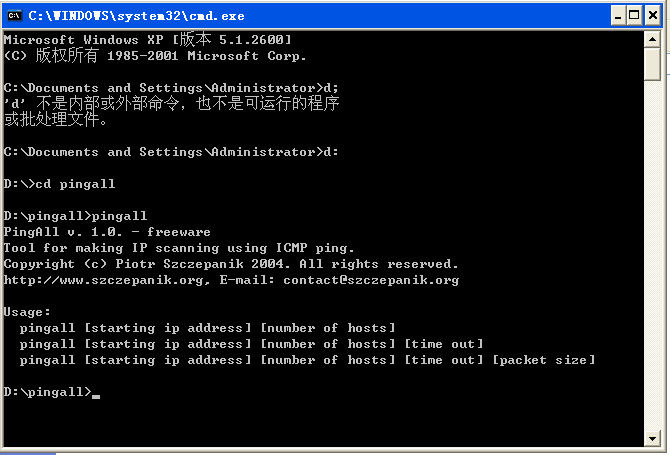Open the cmd.exe system menu icon
Screen dimensions: 670x455
(14, 15)
